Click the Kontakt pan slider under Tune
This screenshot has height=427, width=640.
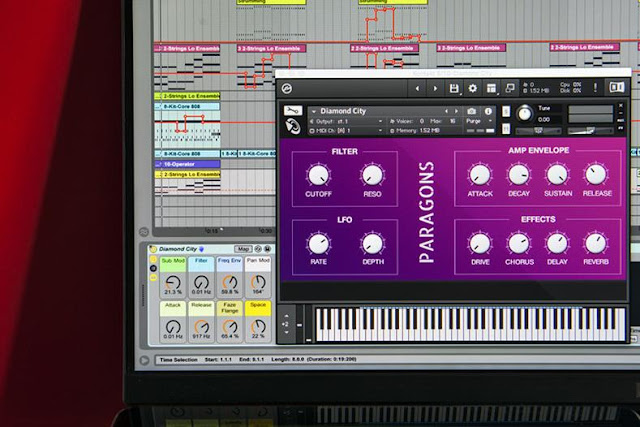pyautogui.click(x=539, y=131)
